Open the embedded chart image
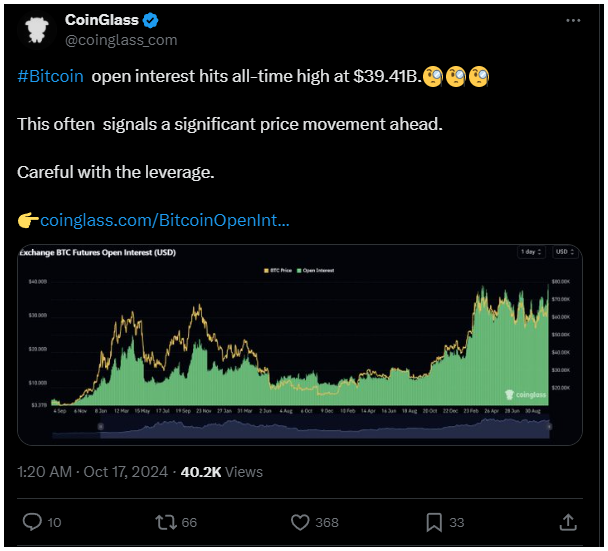The height and width of the screenshot is (551, 608). [300, 345]
